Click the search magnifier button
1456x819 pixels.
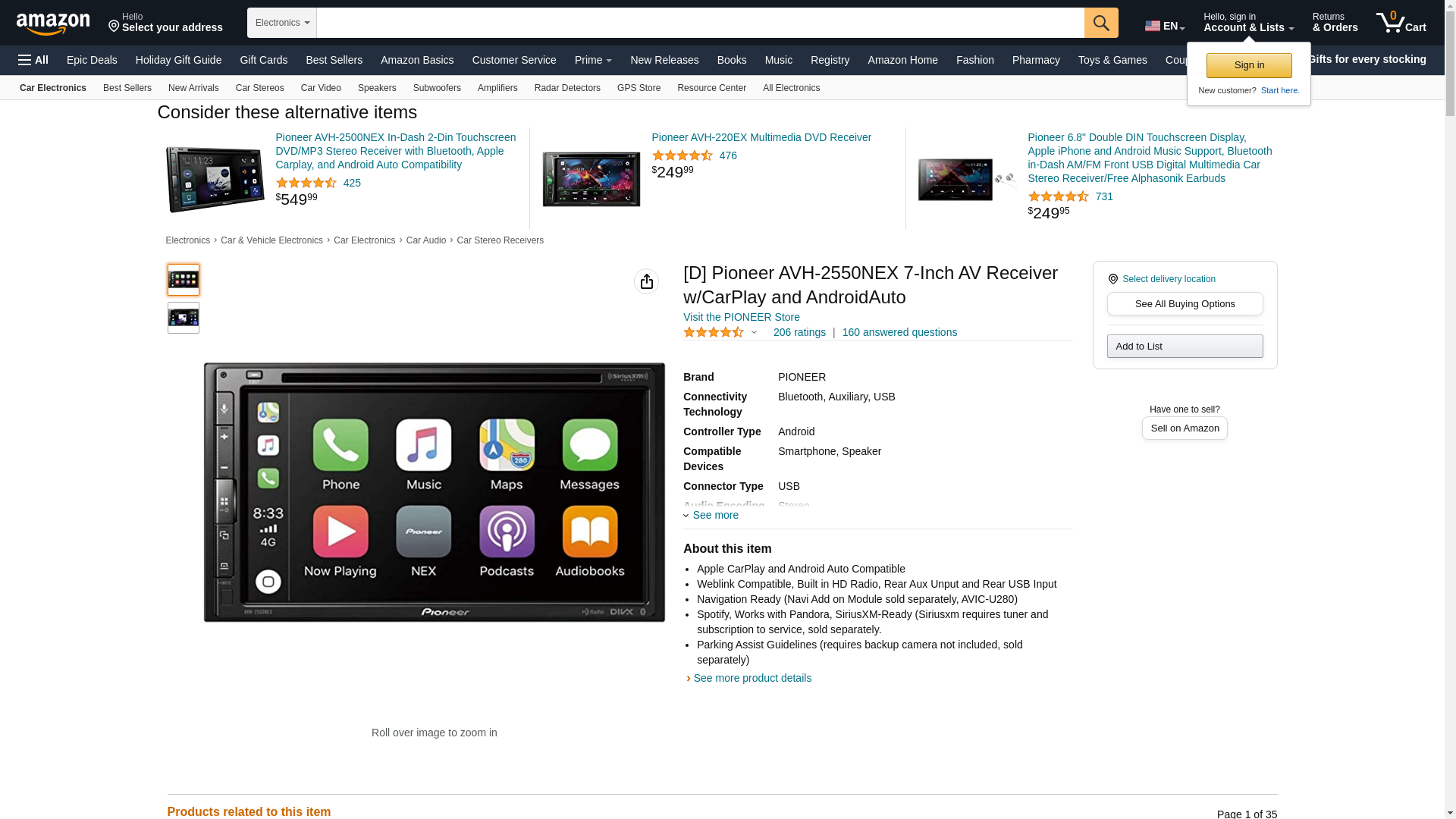pyautogui.click(x=1100, y=23)
